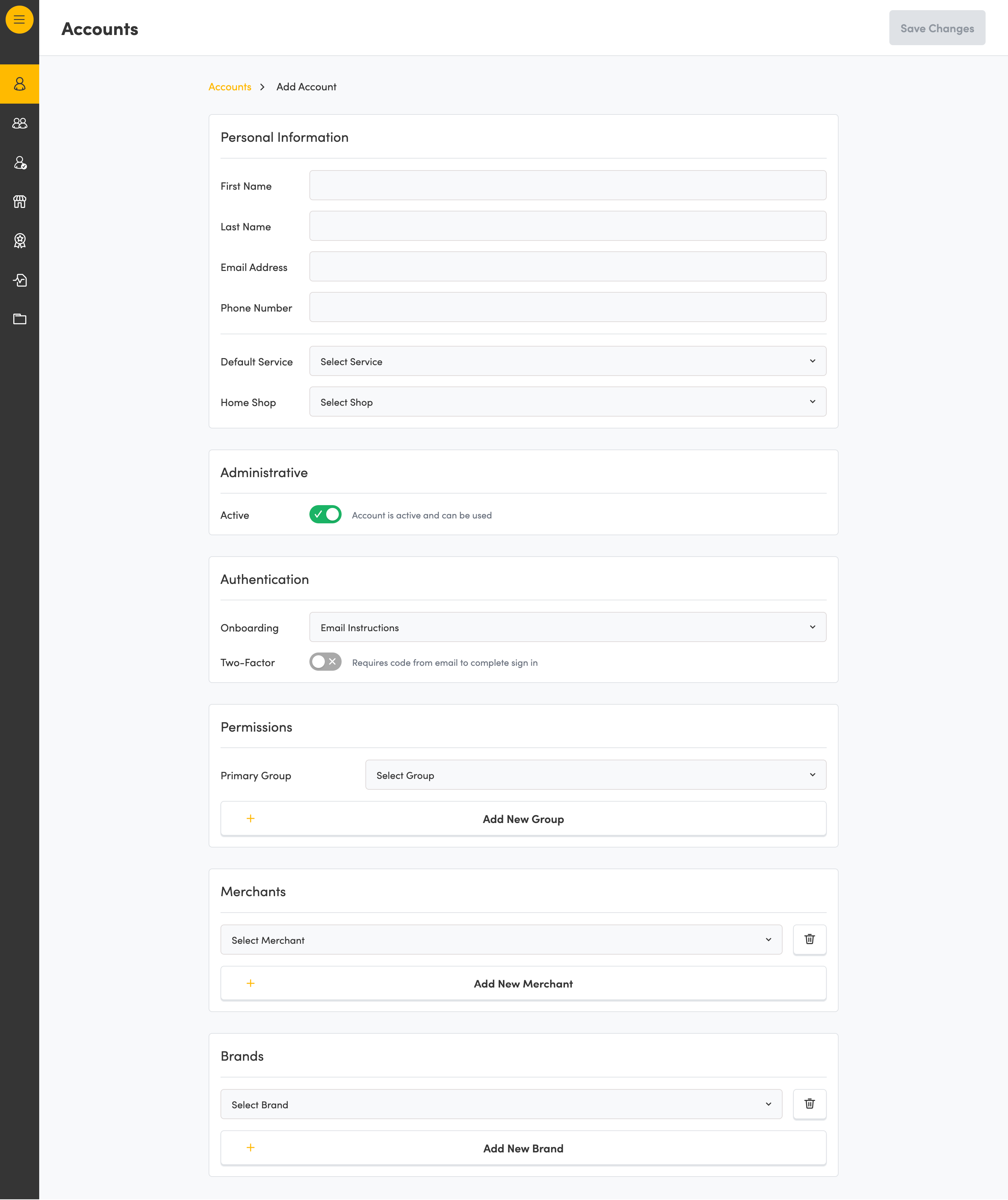The image size is (1008, 1200).
Task: Open the hamburger menu button
Action: coord(20,20)
